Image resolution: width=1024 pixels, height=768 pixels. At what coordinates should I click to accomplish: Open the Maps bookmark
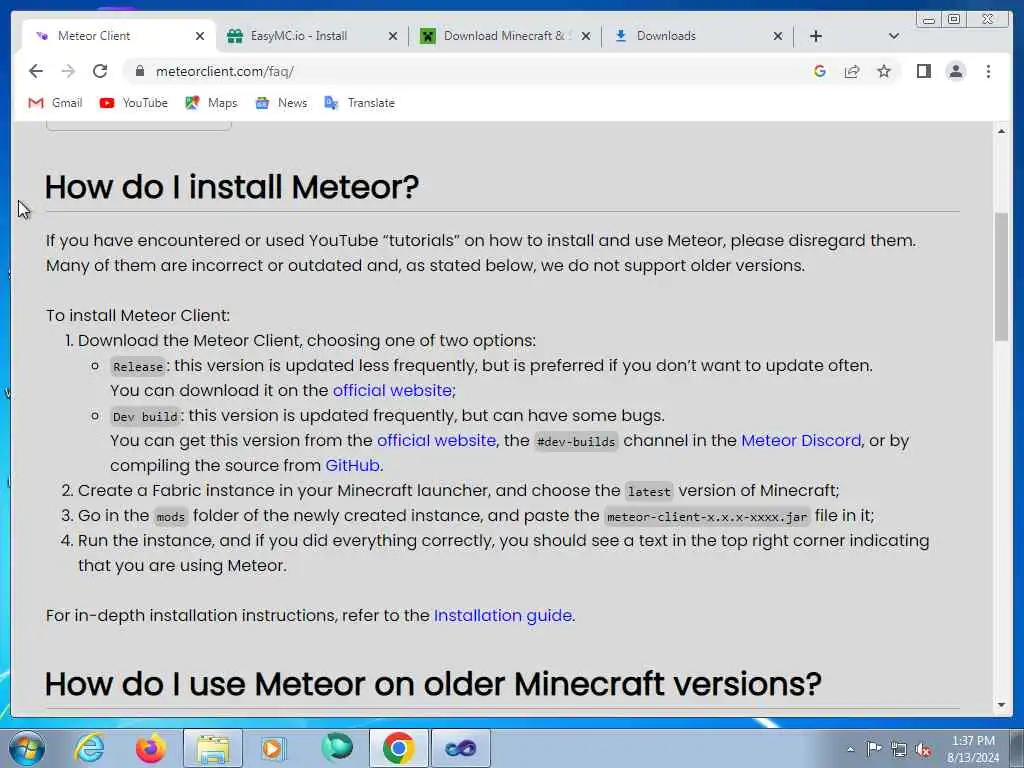pyautogui.click(x=211, y=103)
